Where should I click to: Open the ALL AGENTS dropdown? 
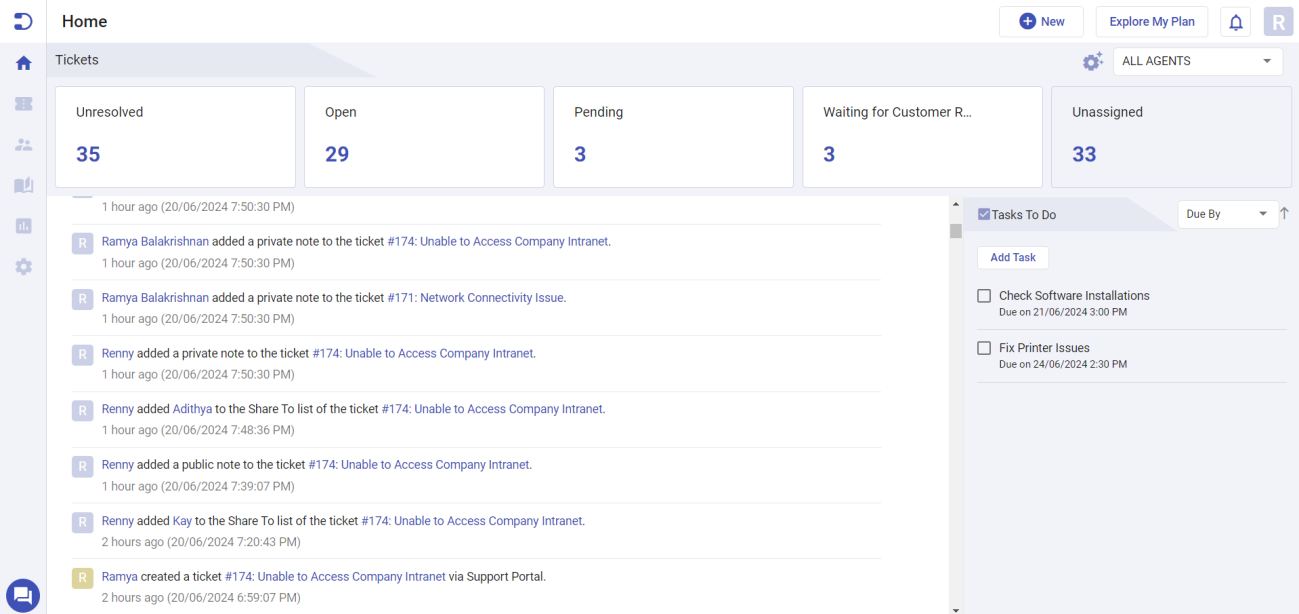(1197, 61)
